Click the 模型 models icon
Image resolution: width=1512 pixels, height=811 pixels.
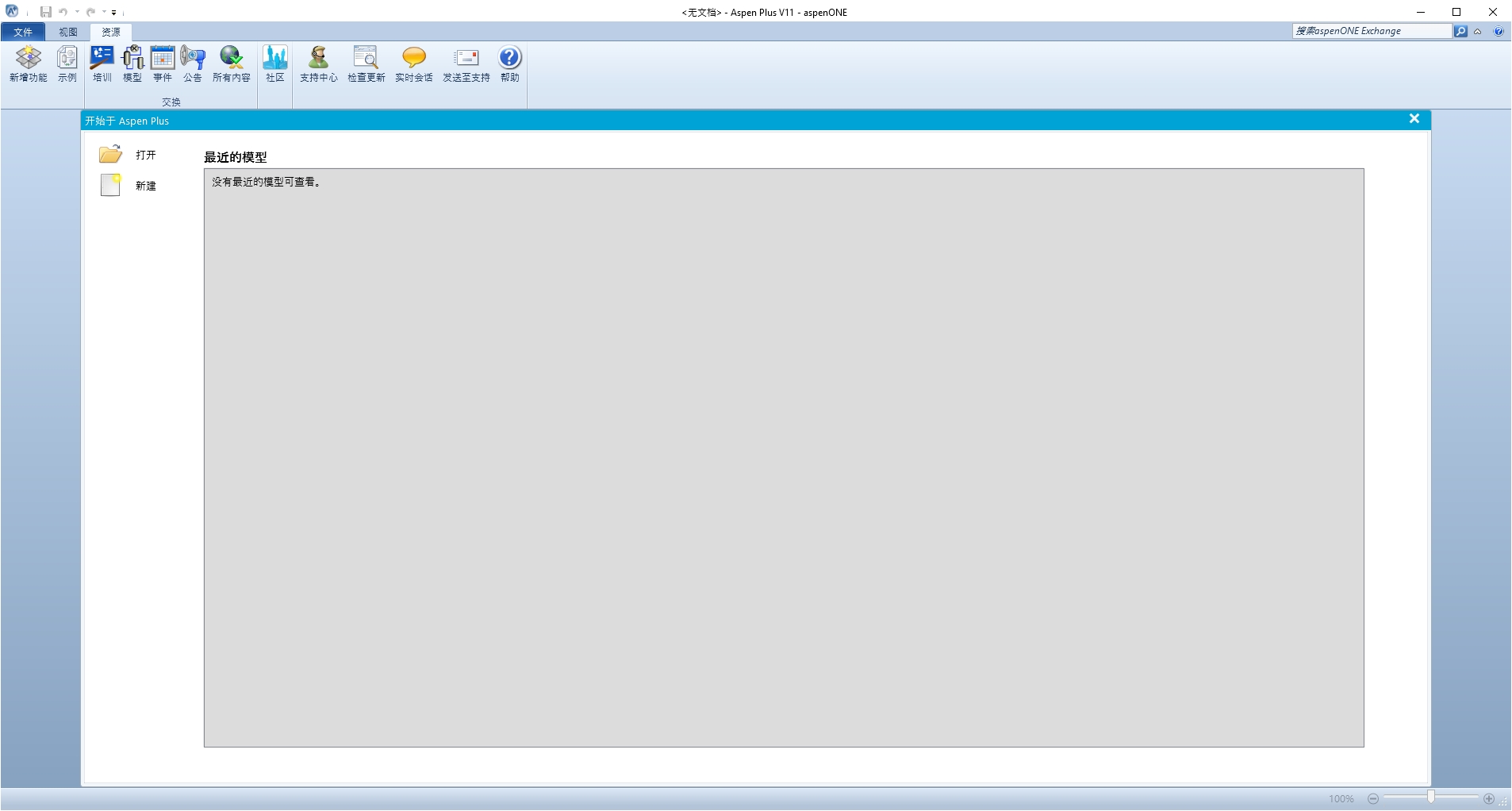[x=132, y=63]
